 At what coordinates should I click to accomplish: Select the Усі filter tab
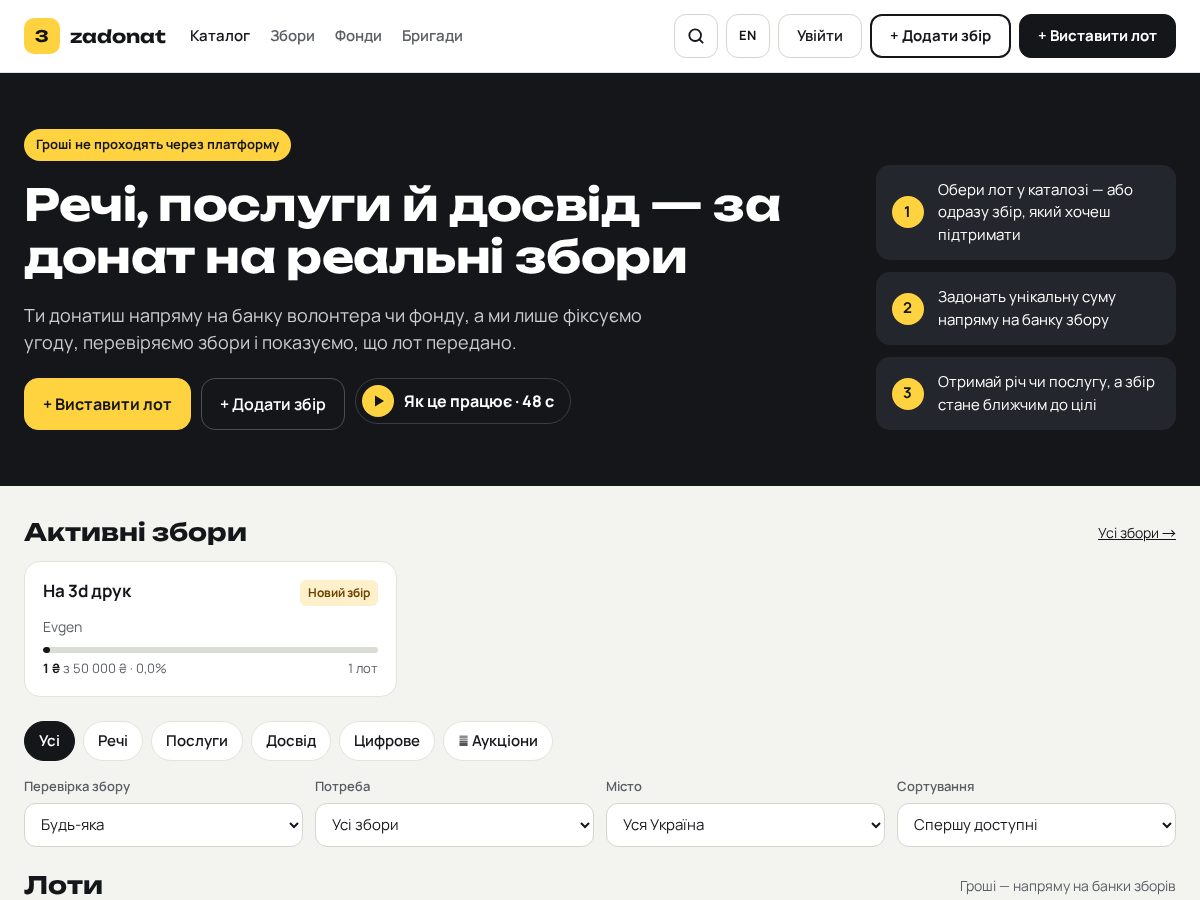pyautogui.click(x=49, y=741)
